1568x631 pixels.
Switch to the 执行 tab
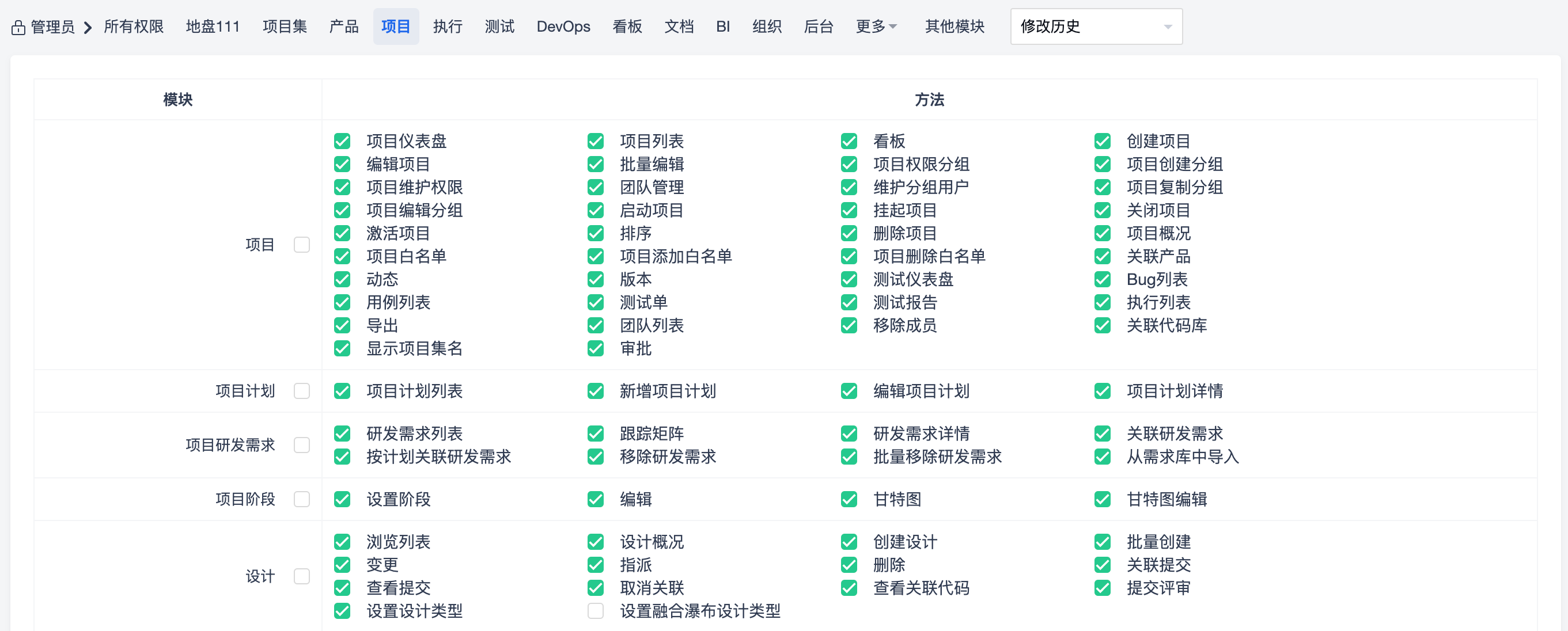pyautogui.click(x=448, y=27)
